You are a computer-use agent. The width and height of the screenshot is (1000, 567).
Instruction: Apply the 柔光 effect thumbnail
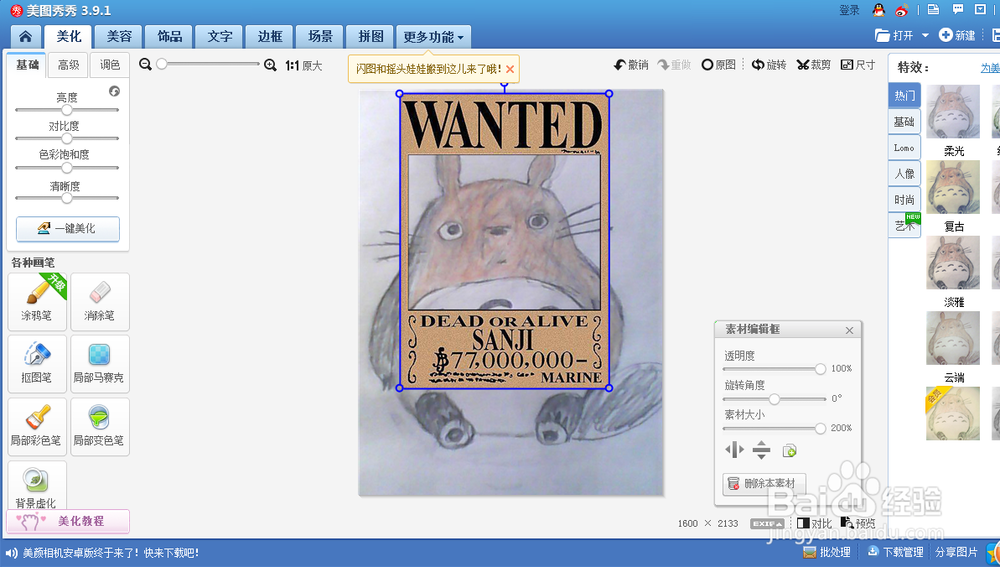coord(953,112)
